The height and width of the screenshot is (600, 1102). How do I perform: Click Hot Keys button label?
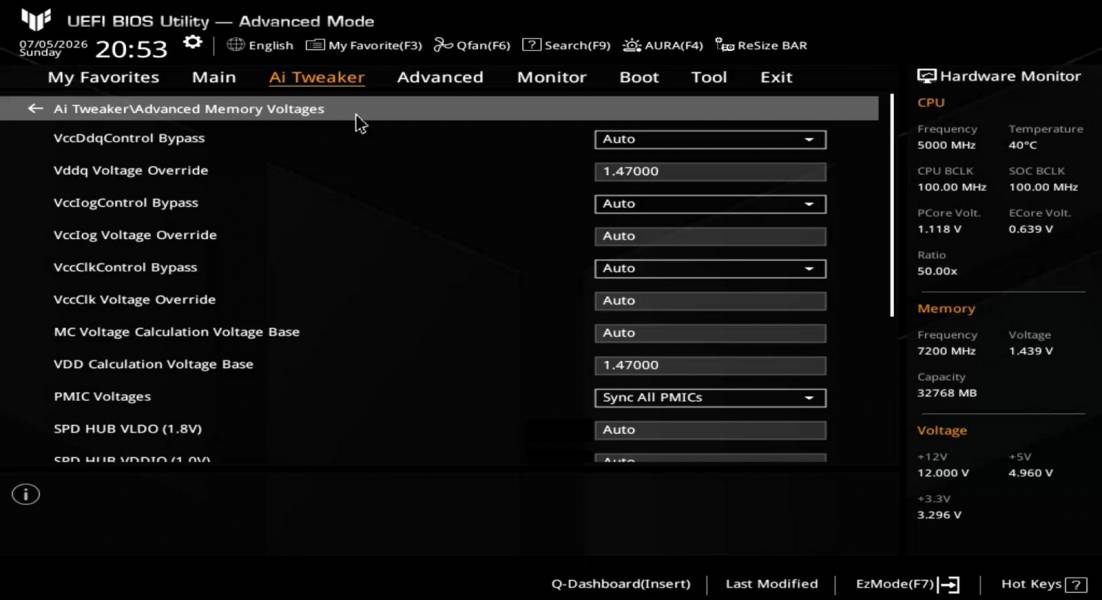pyautogui.click(x=1031, y=584)
